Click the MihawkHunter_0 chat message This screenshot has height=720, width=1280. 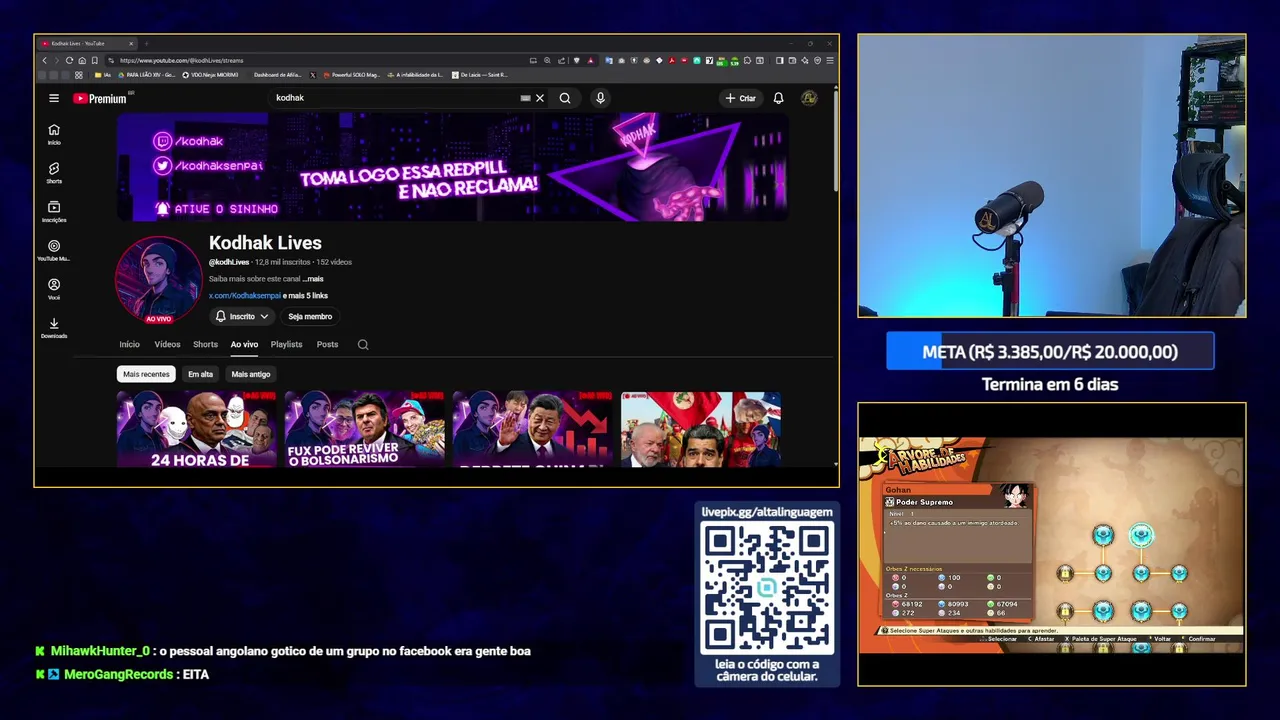(x=283, y=651)
